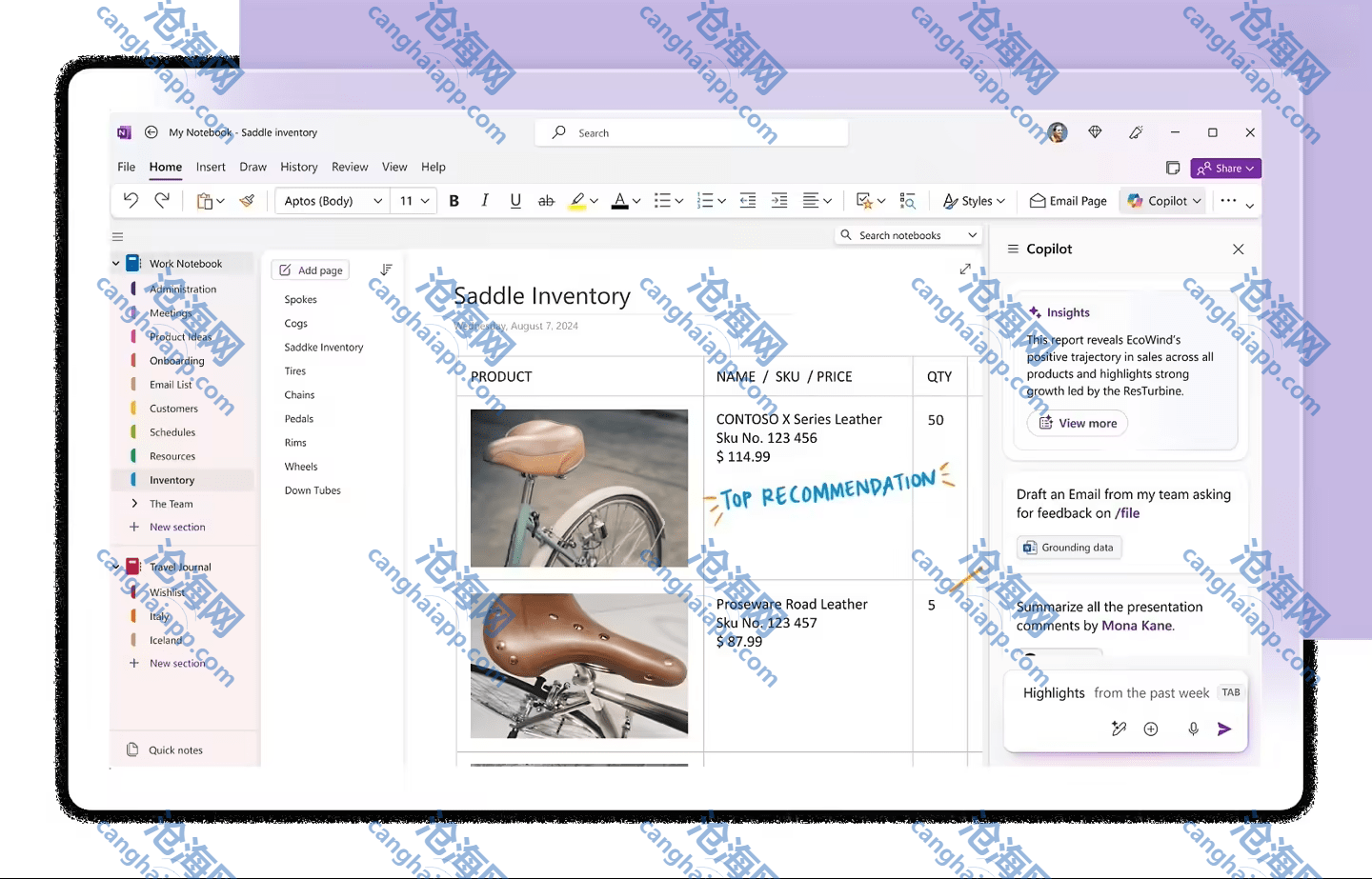This screenshot has height=879, width=1372.
Task: Open font color picker arrow
Action: (x=636, y=201)
